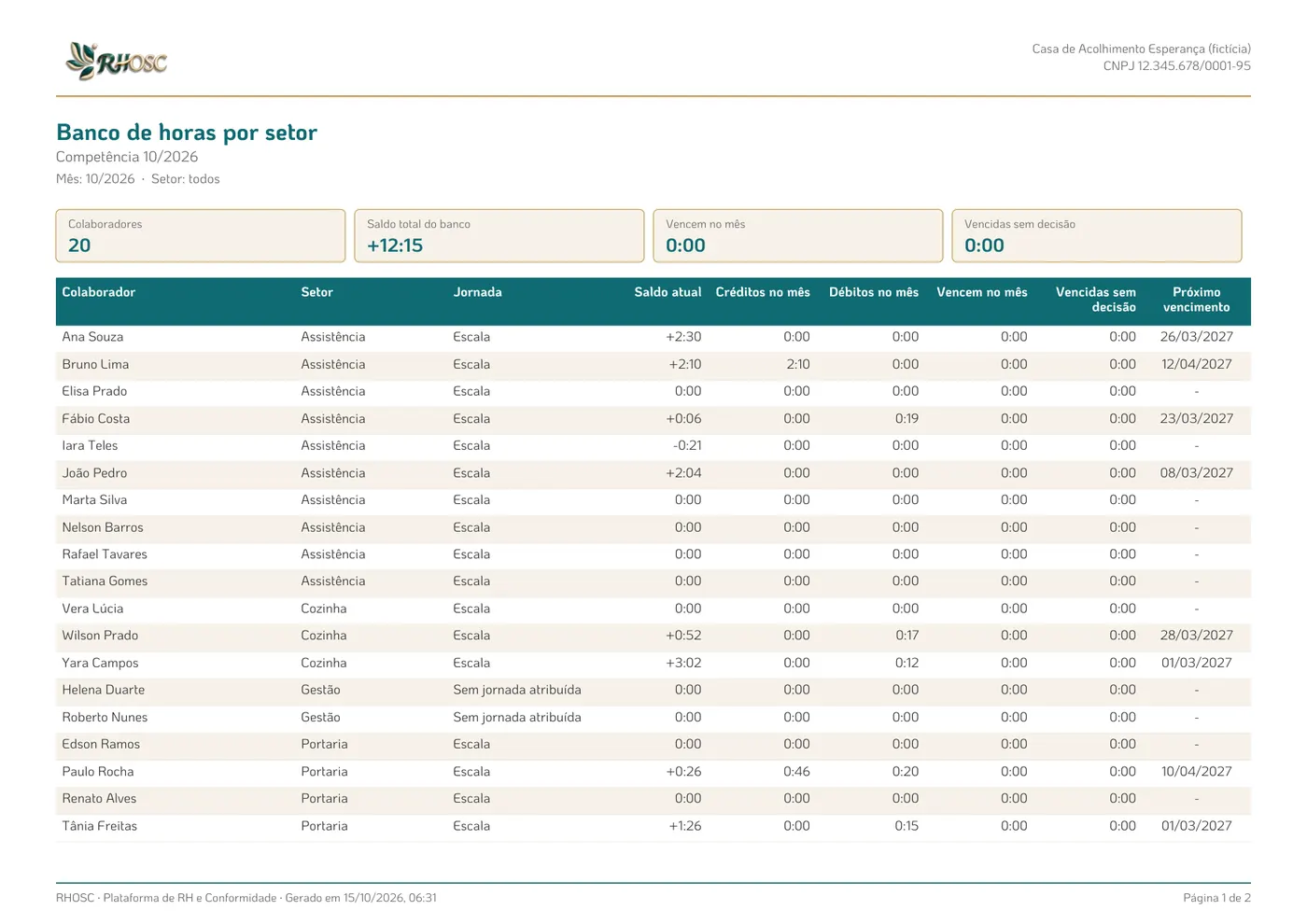Click the date 26/03/2027

(1197, 337)
